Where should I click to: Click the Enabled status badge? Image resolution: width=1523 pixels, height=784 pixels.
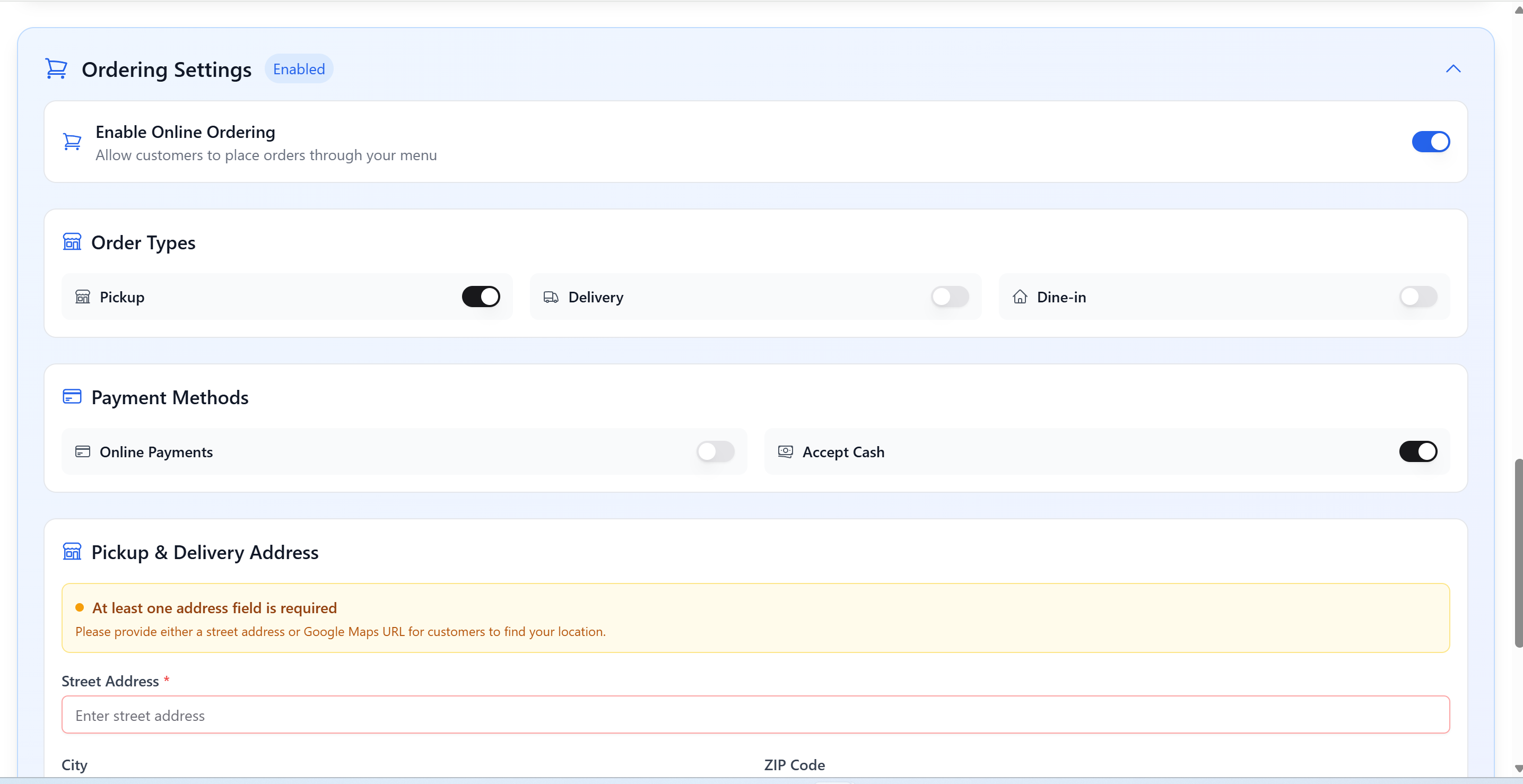tap(299, 69)
